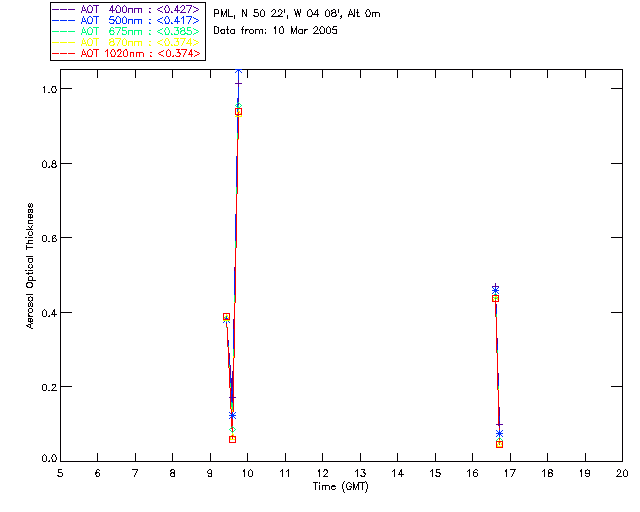The height and width of the screenshot is (512, 640).
Task: Click the red square marker near 0.06 around 9:35
Action: point(233,439)
